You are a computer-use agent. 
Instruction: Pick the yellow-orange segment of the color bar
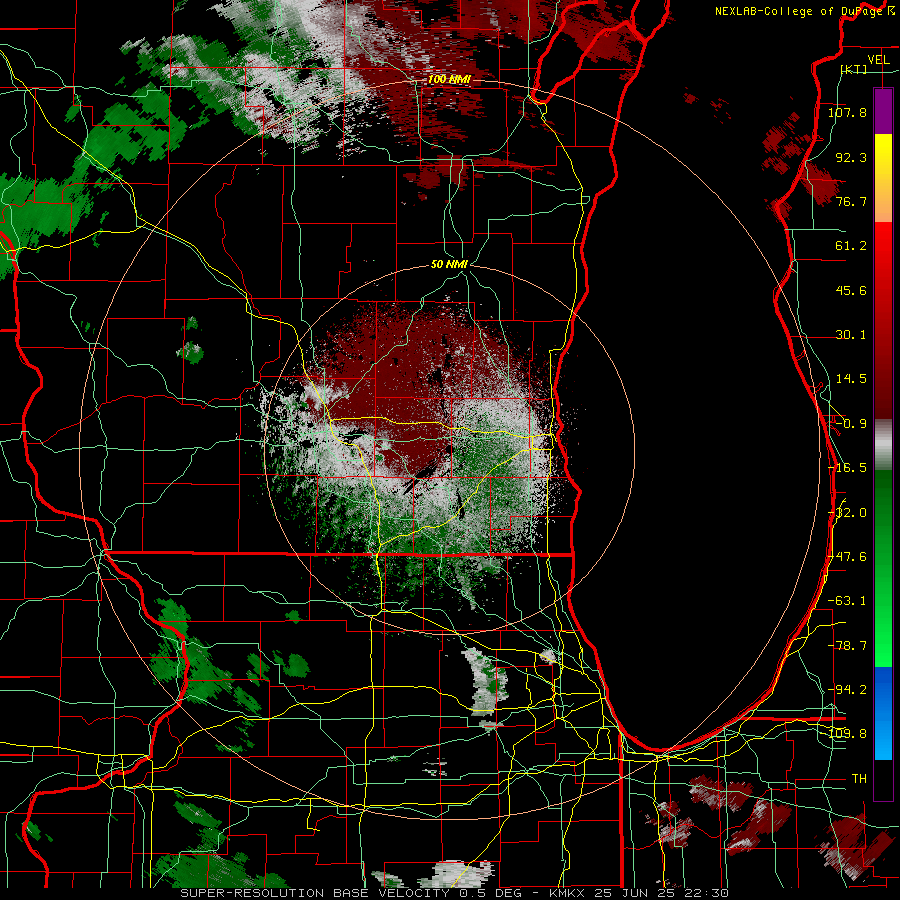(x=883, y=178)
